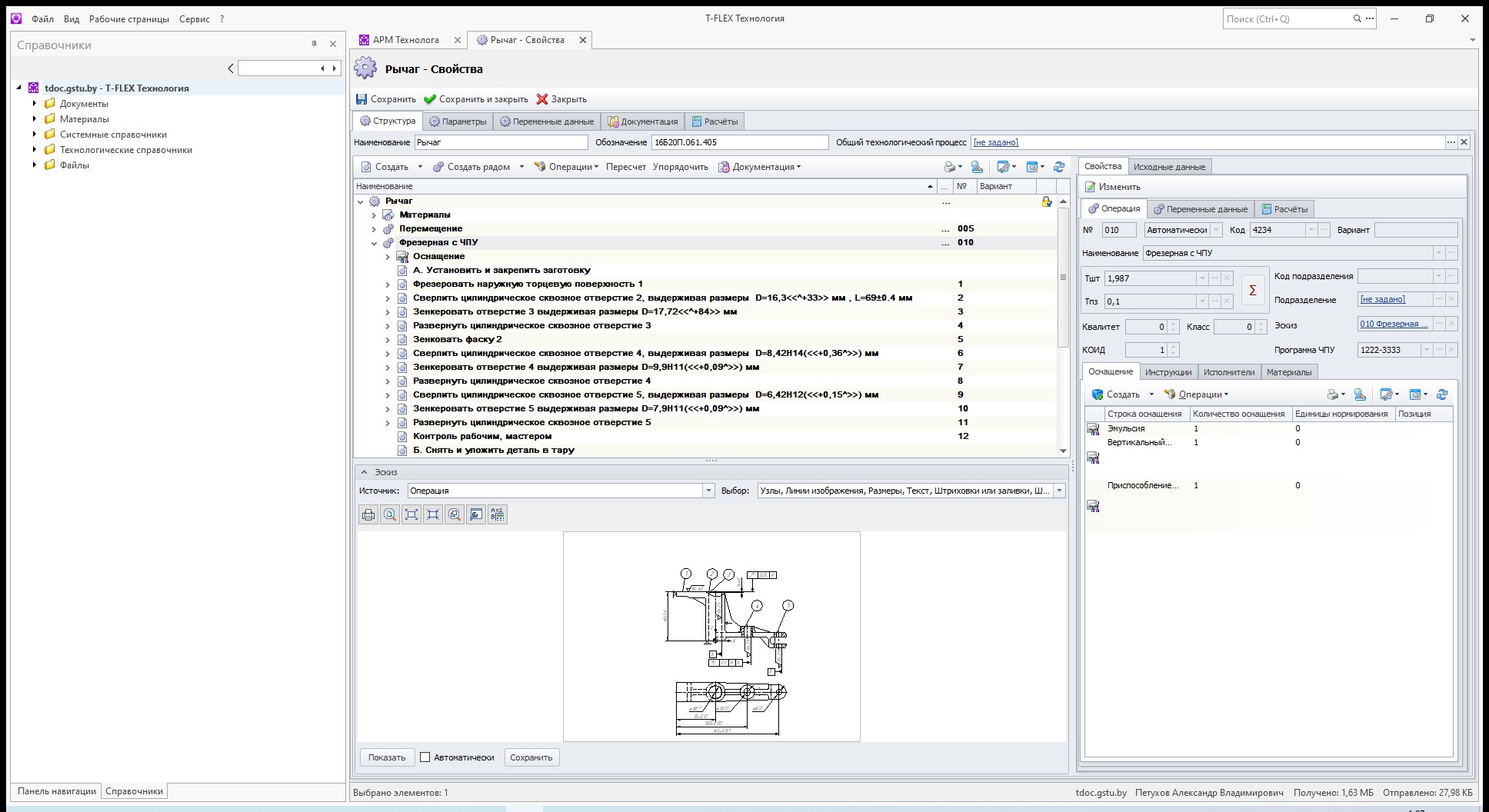The width and height of the screenshot is (1489, 812).
Task: Open the Источник dropdown
Action: [708, 491]
